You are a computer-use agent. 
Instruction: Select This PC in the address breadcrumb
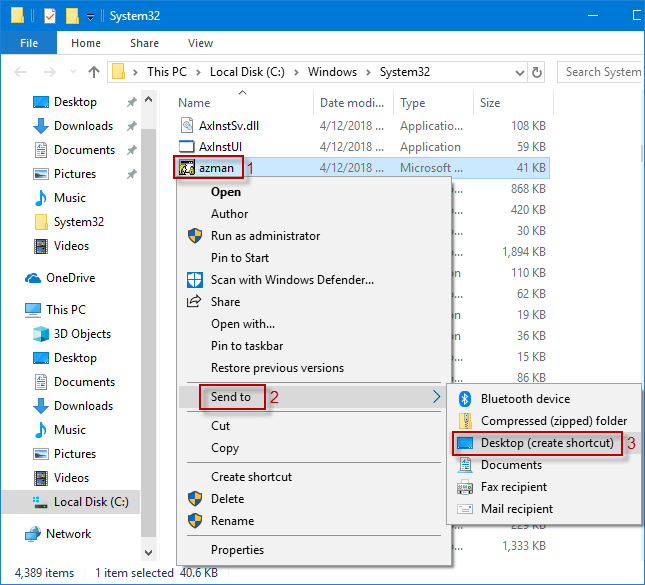pyautogui.click(x=167, y=72)
